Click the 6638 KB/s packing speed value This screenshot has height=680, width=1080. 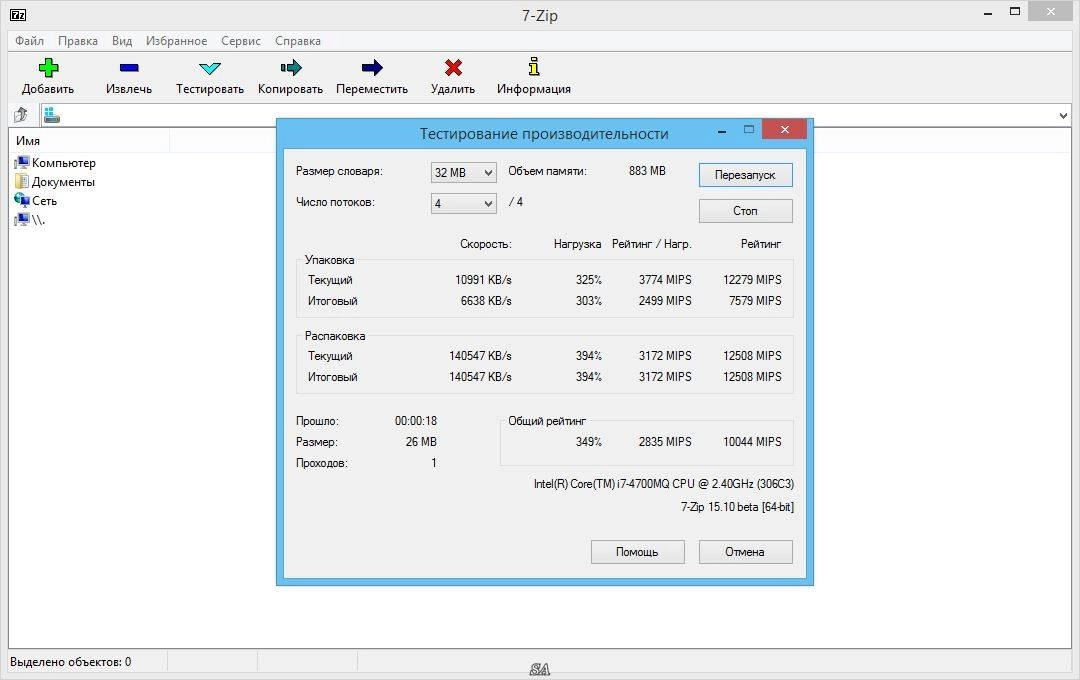click(486, 300)
